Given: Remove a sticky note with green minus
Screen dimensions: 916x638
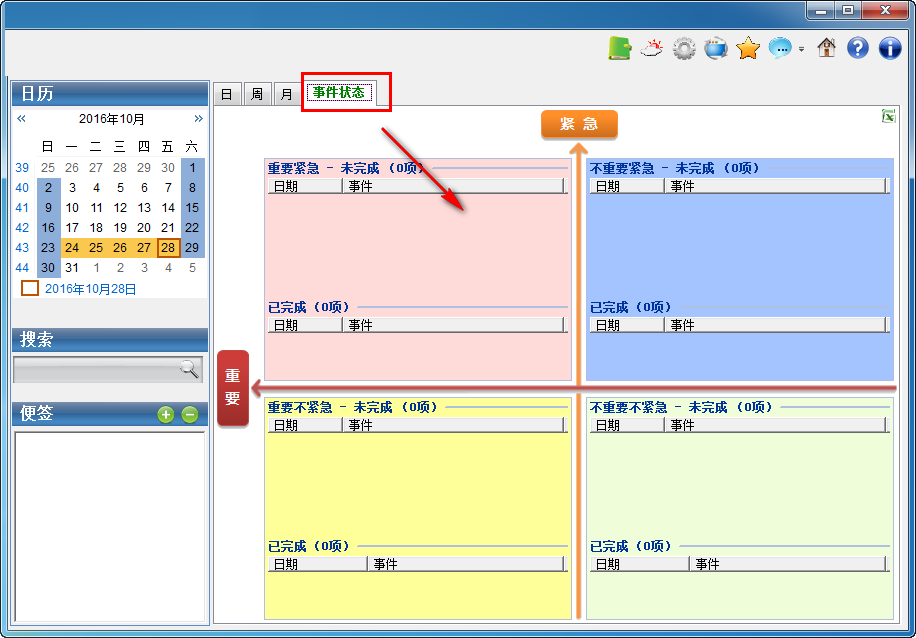Looking at the screenshot, I should (189, 415).
